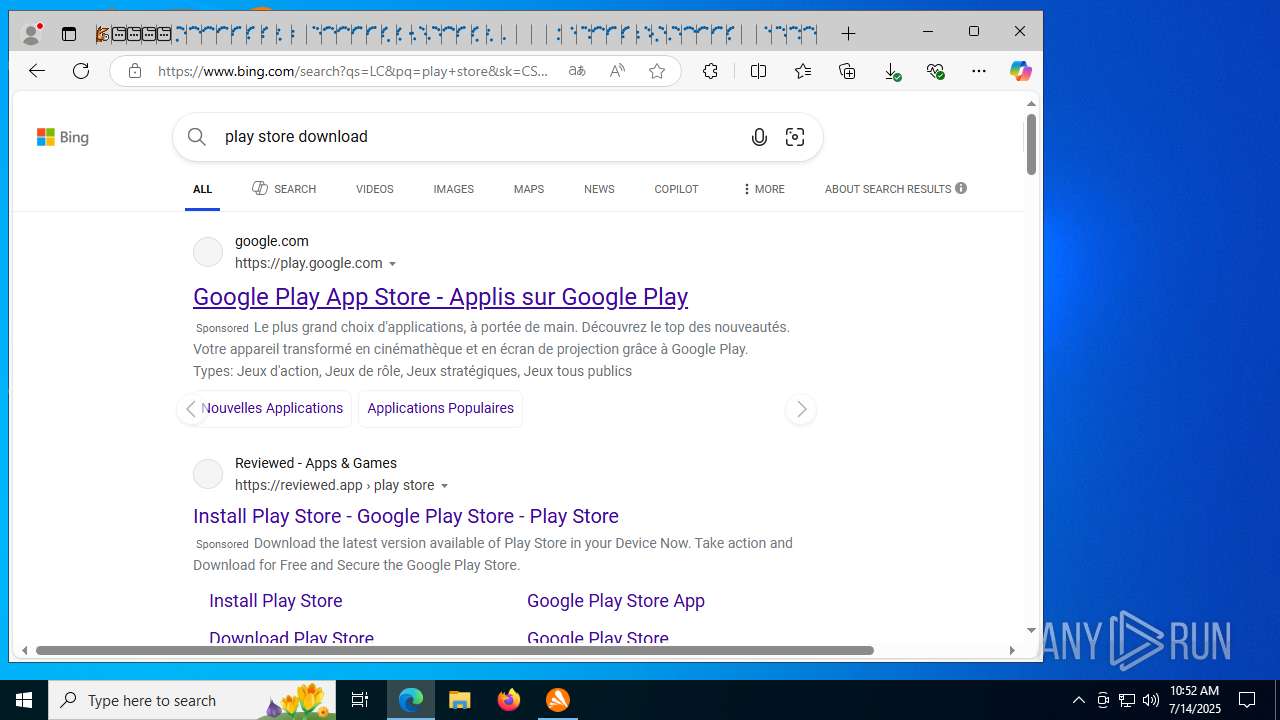Image resolution: width=1280 pixels, height=720 pixels.
Task: Open the Favorites list icon
Action: pos(802,71)
